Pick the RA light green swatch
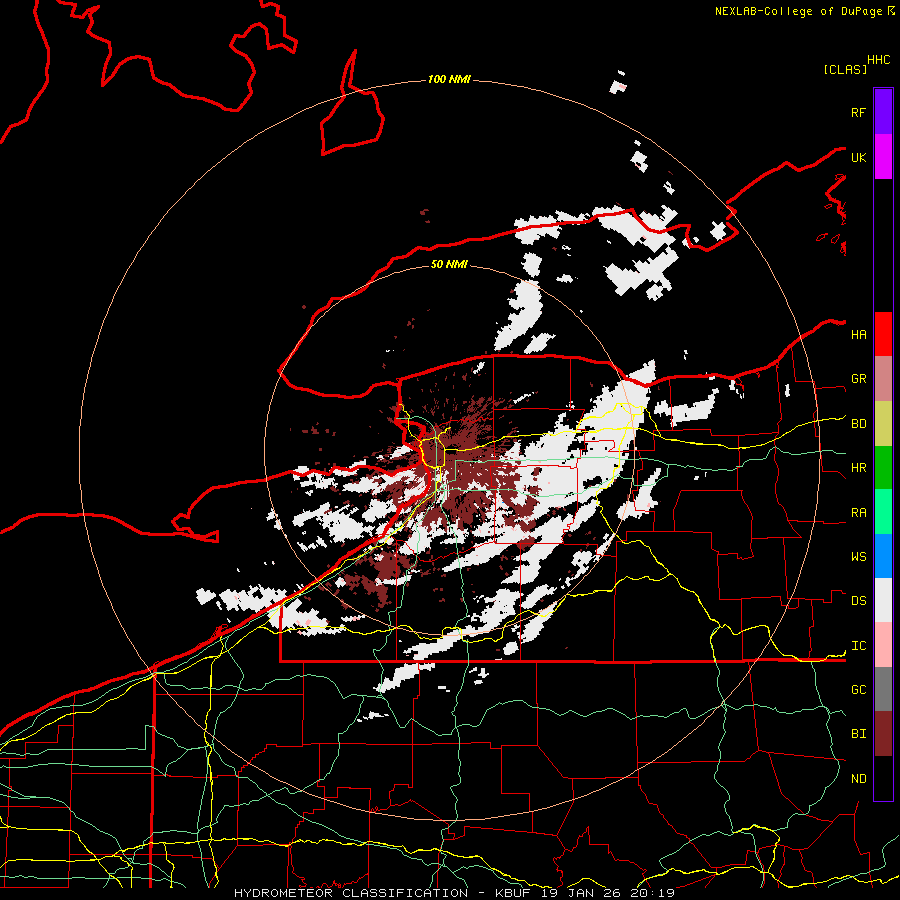This screenshot has height=900, width=900. point(883,512)
